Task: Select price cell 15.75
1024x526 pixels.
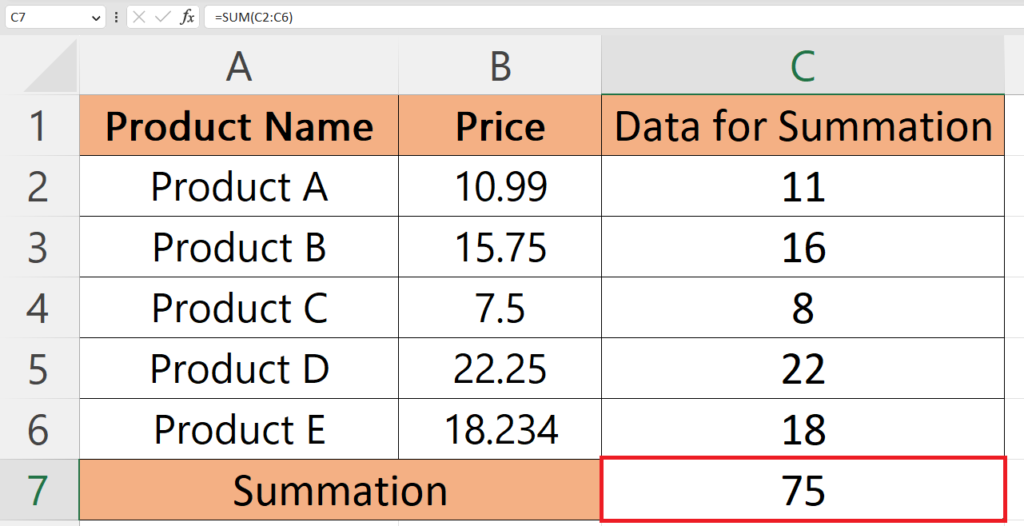Action: click(x=500, y=247)
